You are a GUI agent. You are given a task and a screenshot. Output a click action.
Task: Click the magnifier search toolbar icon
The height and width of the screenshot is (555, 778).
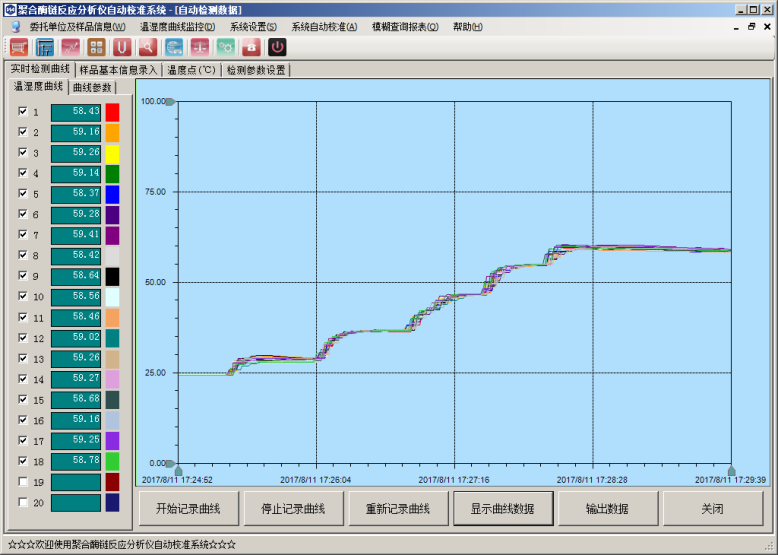[148, 46]
